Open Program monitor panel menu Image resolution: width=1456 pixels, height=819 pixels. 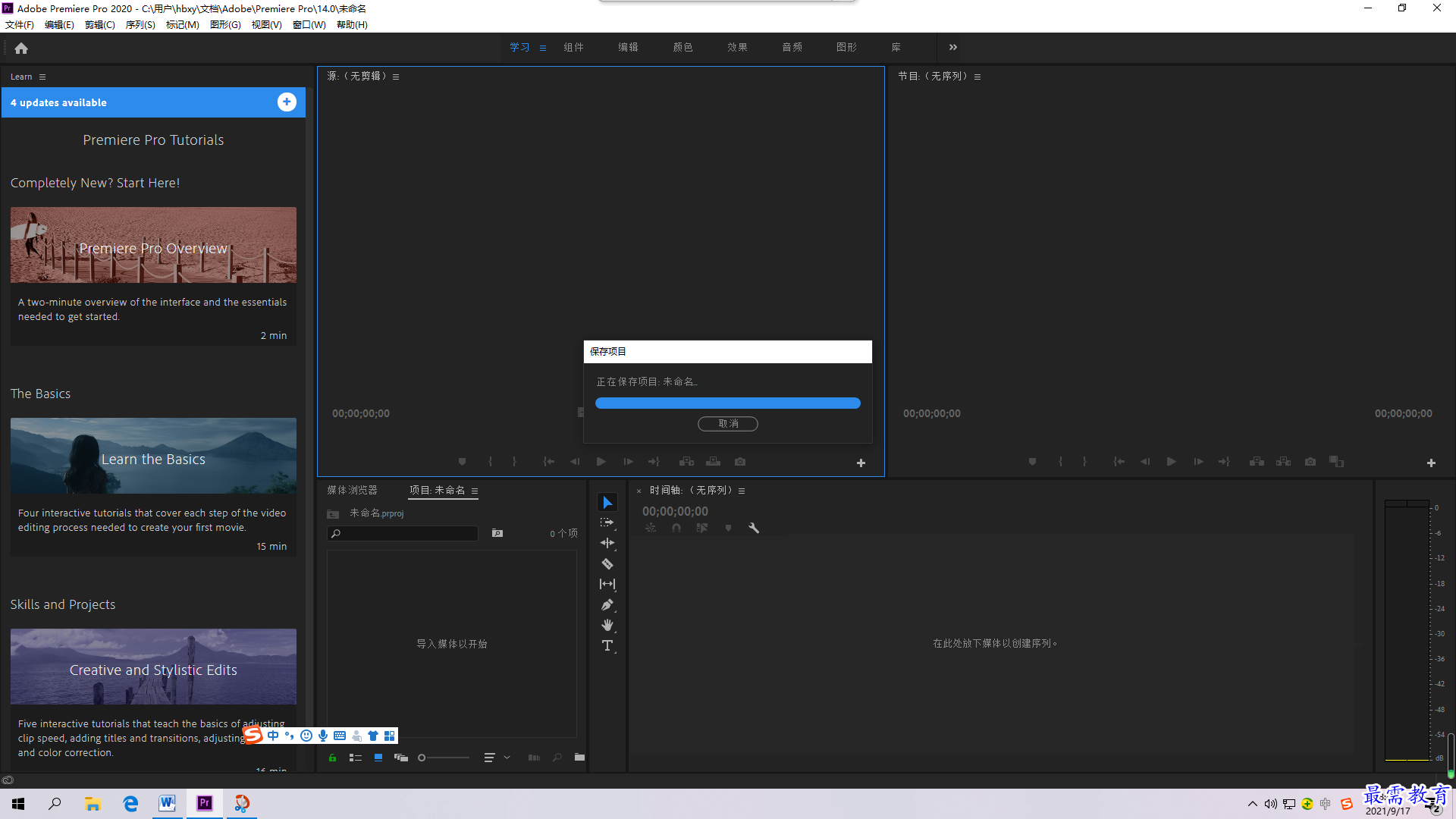(x=977, y=77)
